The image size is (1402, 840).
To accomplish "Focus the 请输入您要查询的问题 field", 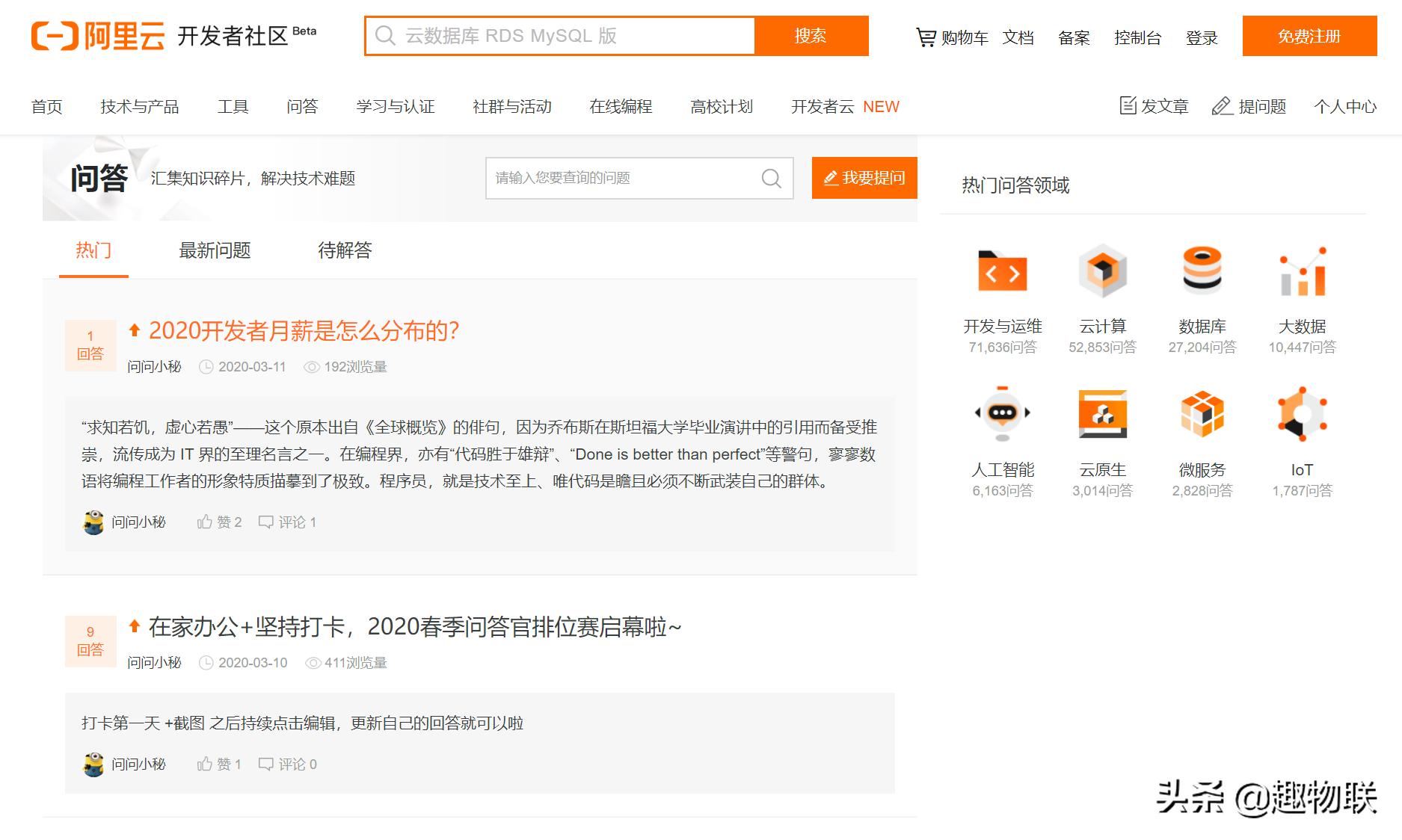I will coord(639,178).
